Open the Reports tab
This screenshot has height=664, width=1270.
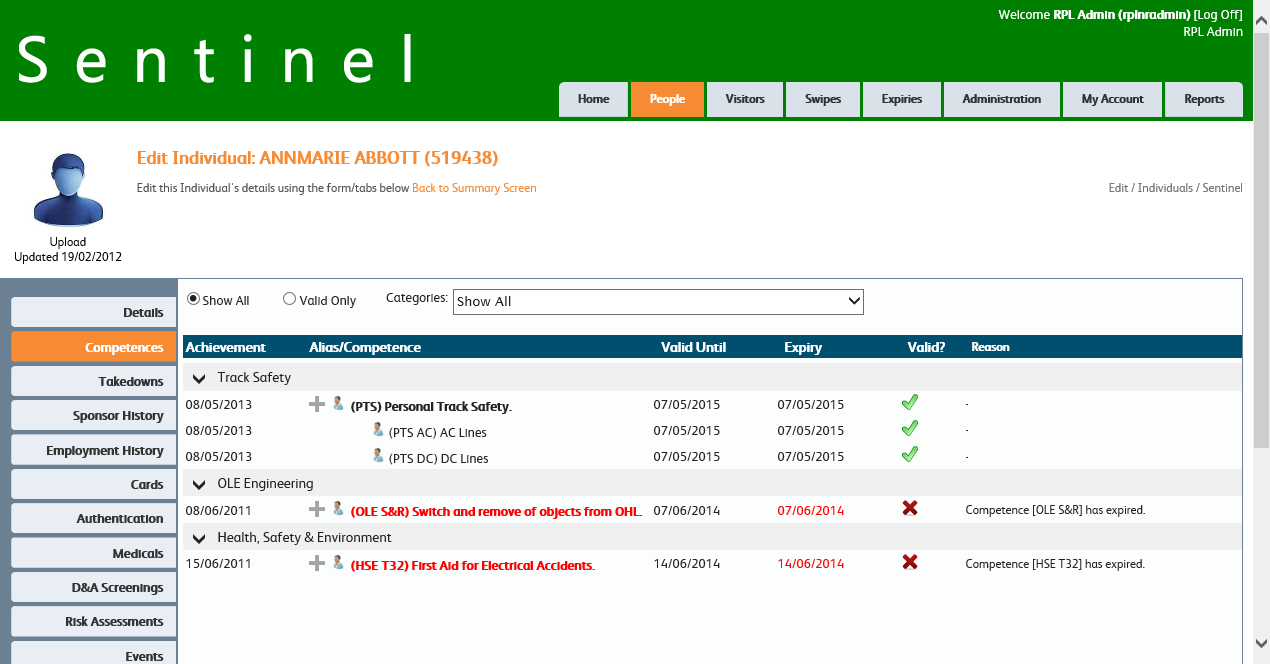(x=1204, y=99)
